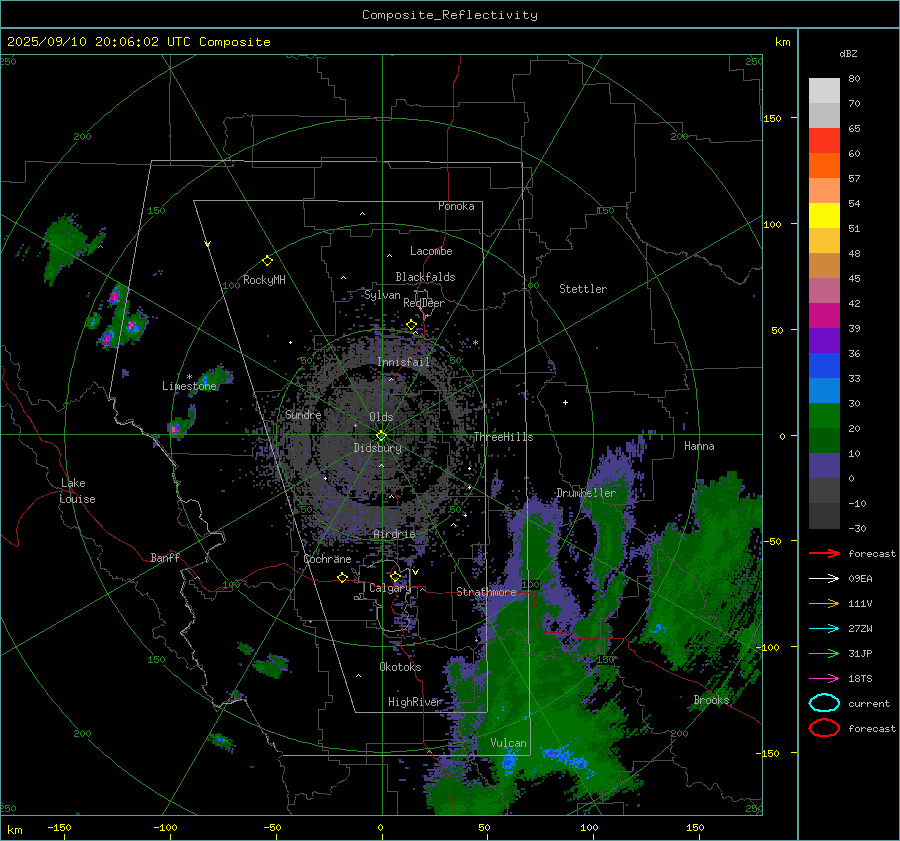Screen dimensions: 900x841
Task: Click the Banff city label
Action: (165, 557)
